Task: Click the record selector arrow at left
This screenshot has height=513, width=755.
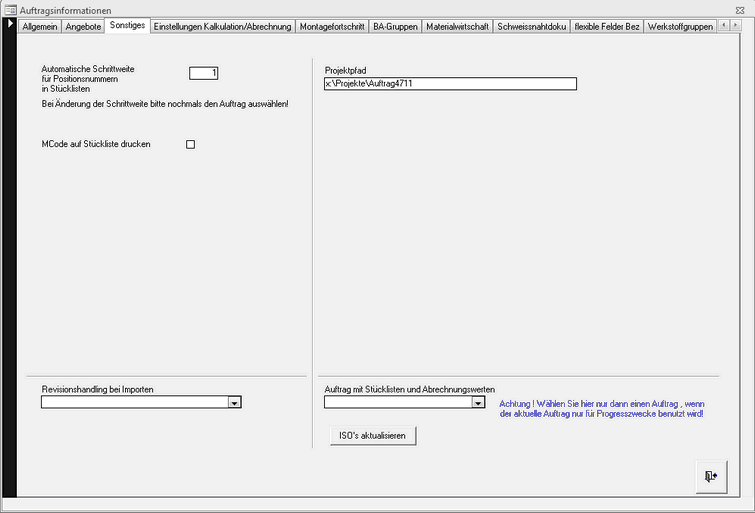Action: point(10,24)
